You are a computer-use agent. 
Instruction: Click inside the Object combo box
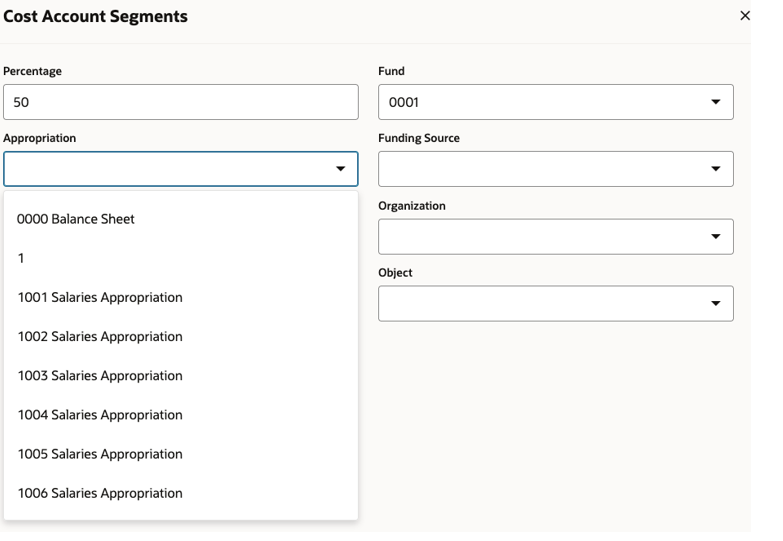[540, 303]
